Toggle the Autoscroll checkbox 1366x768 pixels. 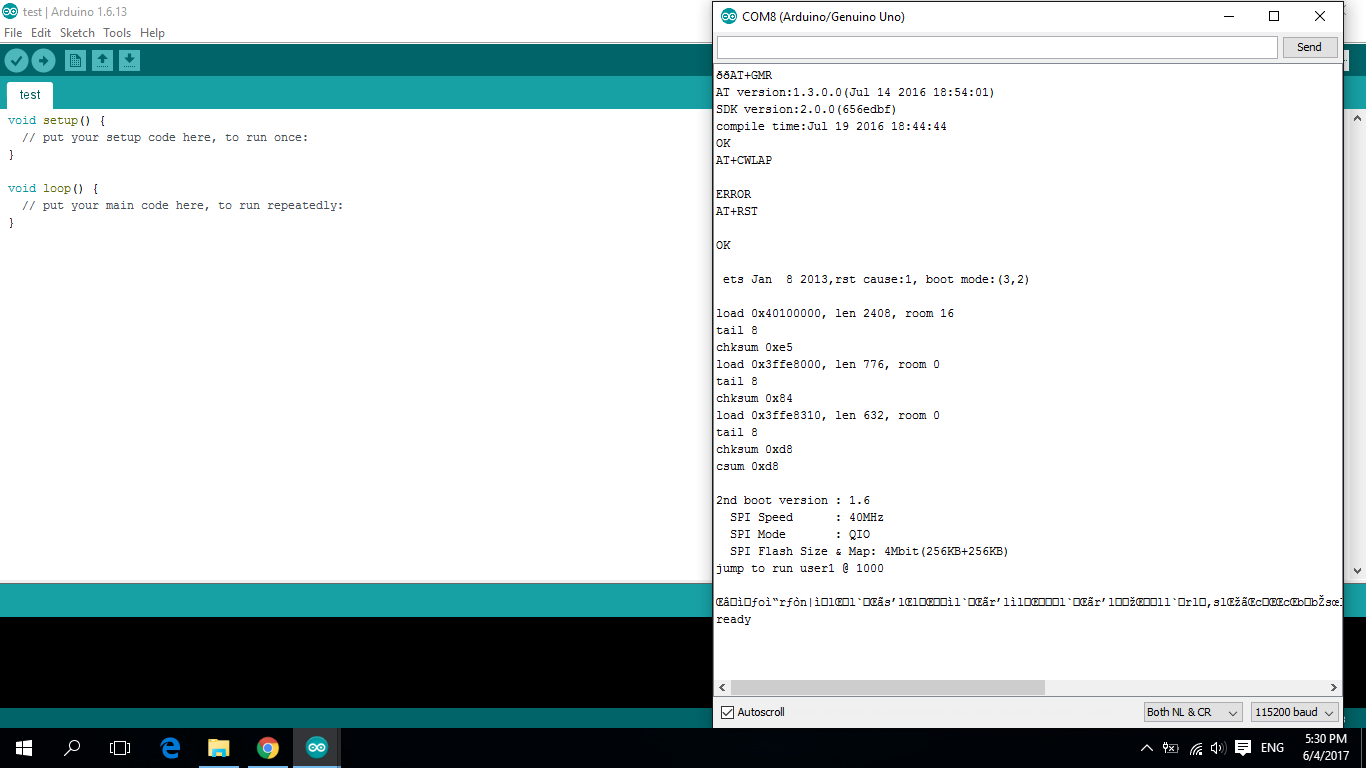pyautogui.click(x=727, y=712)
